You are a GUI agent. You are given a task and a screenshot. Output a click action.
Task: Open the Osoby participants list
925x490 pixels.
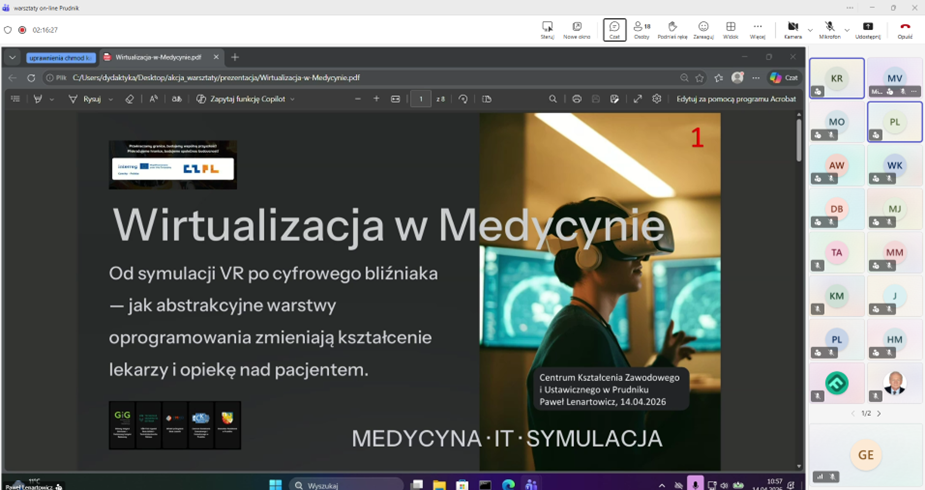[642, 29]
